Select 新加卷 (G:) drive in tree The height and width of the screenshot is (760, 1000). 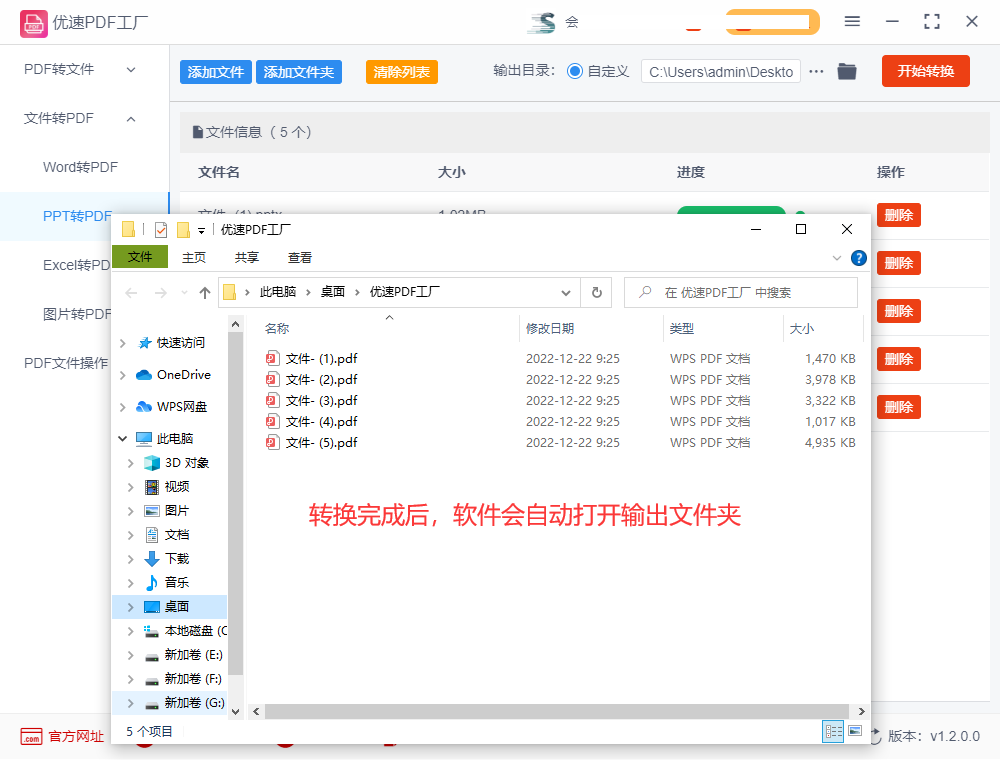tap(194, 703)
